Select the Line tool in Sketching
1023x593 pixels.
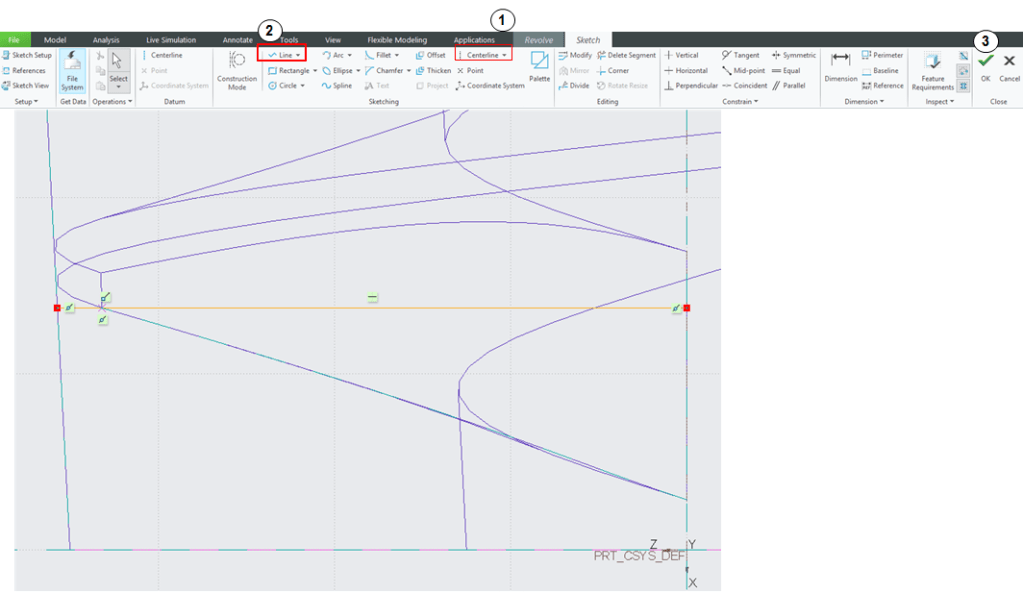280,55
